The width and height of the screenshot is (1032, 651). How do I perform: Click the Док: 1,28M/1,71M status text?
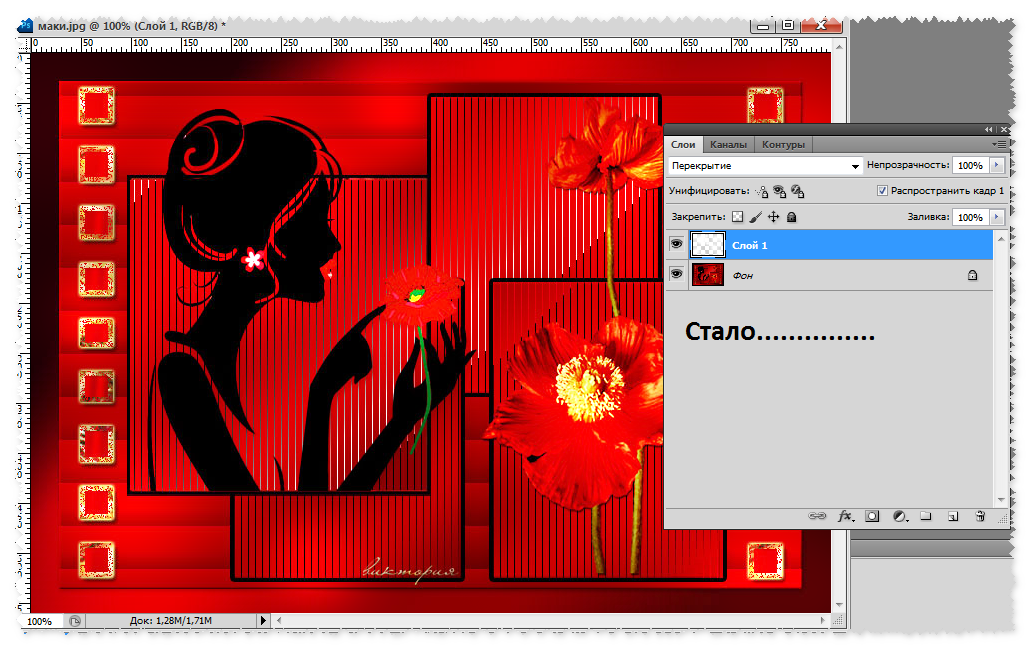coord(170,621)
